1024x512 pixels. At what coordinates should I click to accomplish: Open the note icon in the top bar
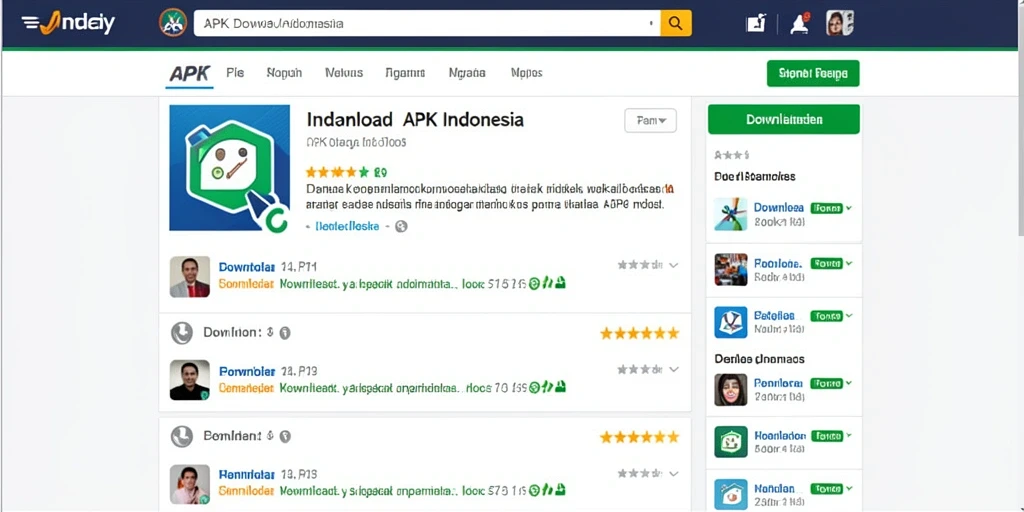click(x=756, y=24)
